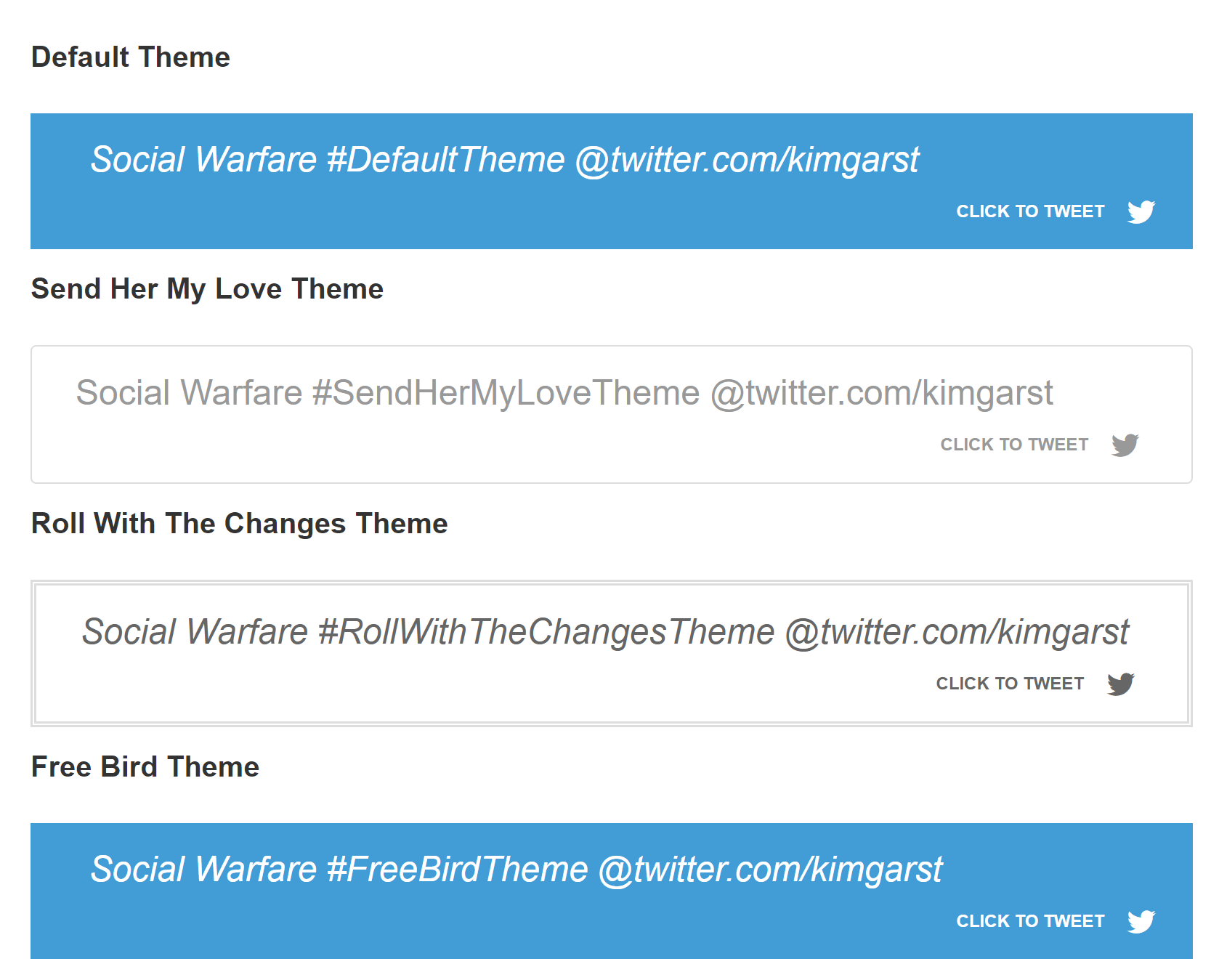Click the Twitter bird icon in Send Her My Love box

[1125, 445]
